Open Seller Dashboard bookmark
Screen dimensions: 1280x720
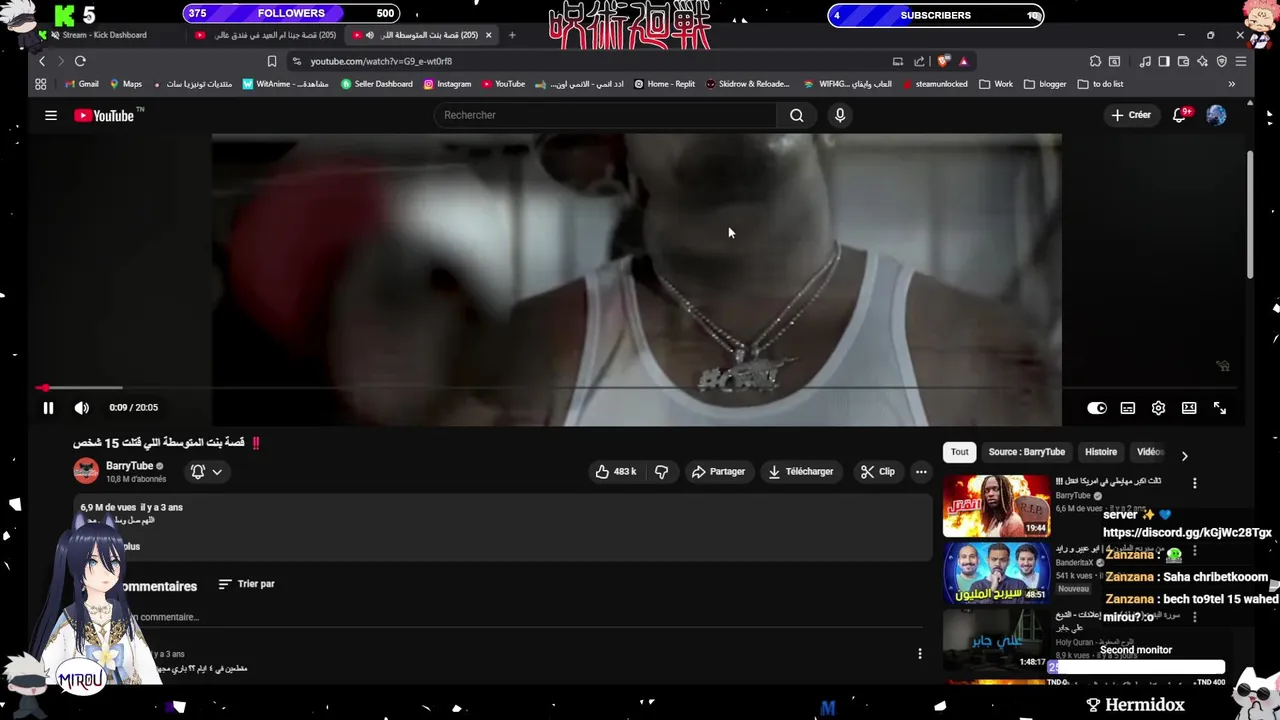(377, 84)
